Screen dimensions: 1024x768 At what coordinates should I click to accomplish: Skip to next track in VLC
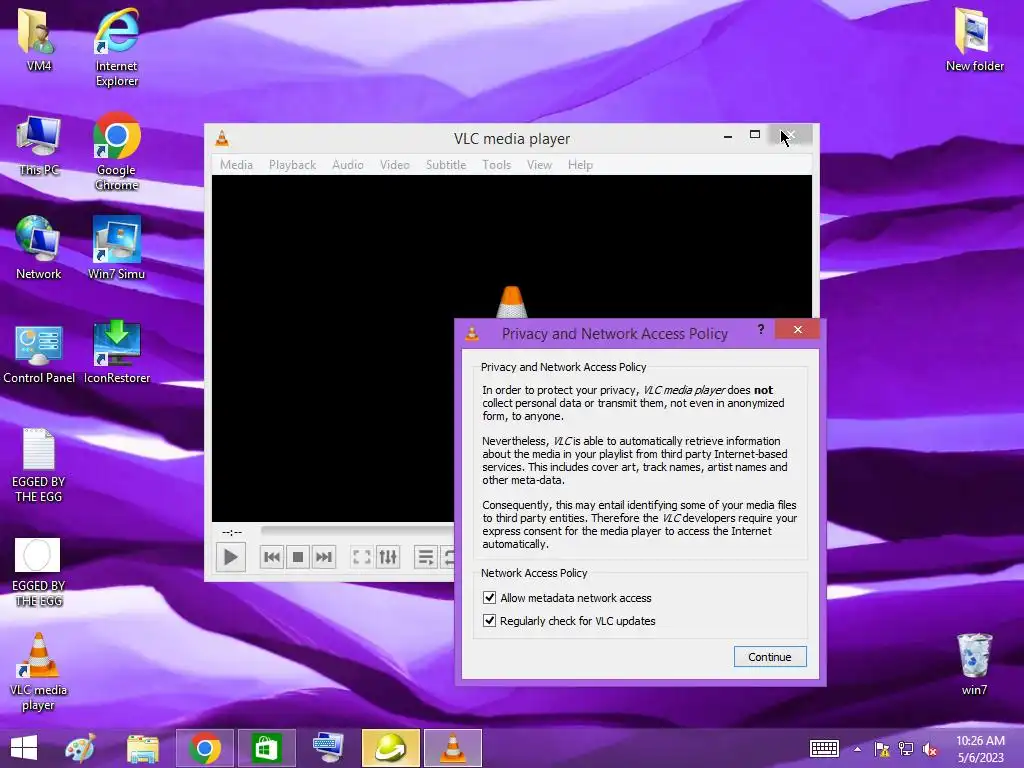pyautogui.click(x=324, y=557)
